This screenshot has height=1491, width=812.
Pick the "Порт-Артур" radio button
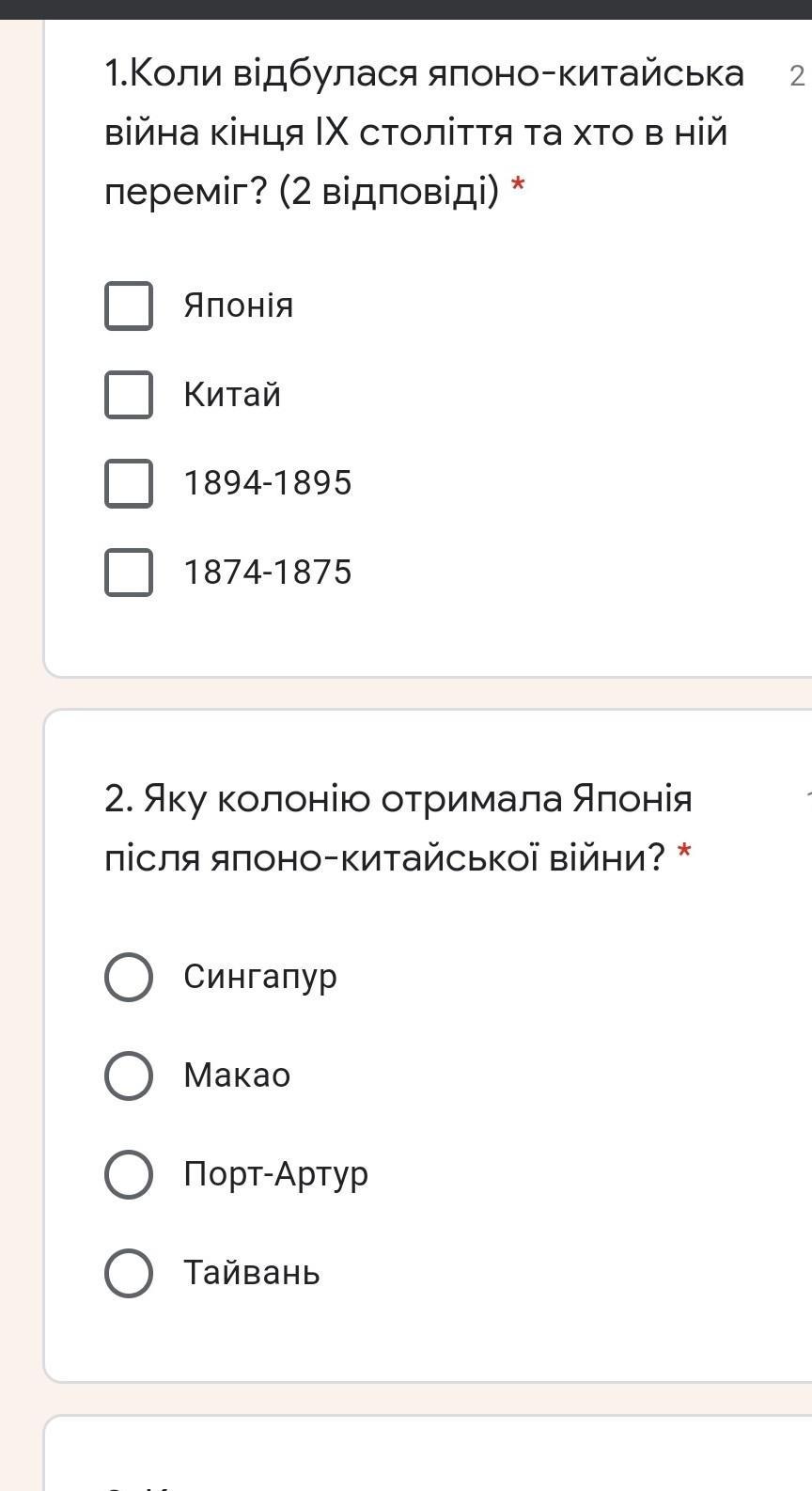click(129, 1174)
